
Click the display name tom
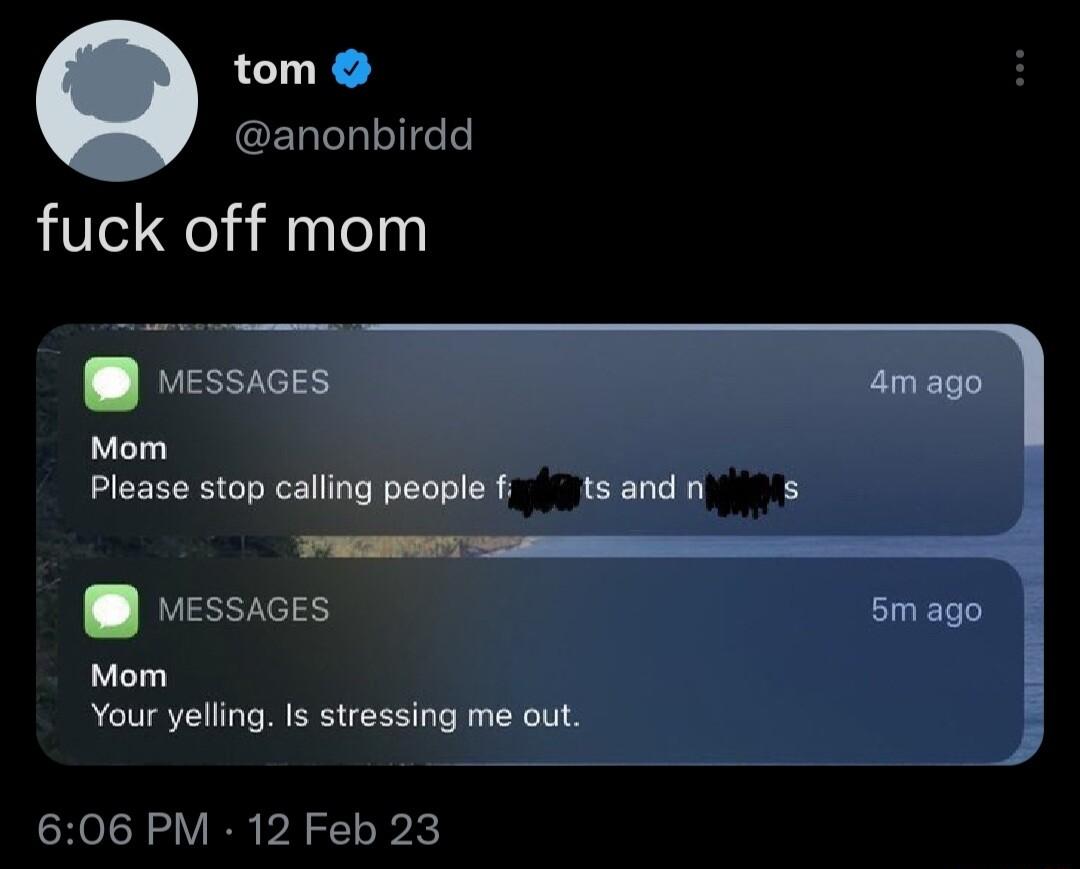coord(272,68)
